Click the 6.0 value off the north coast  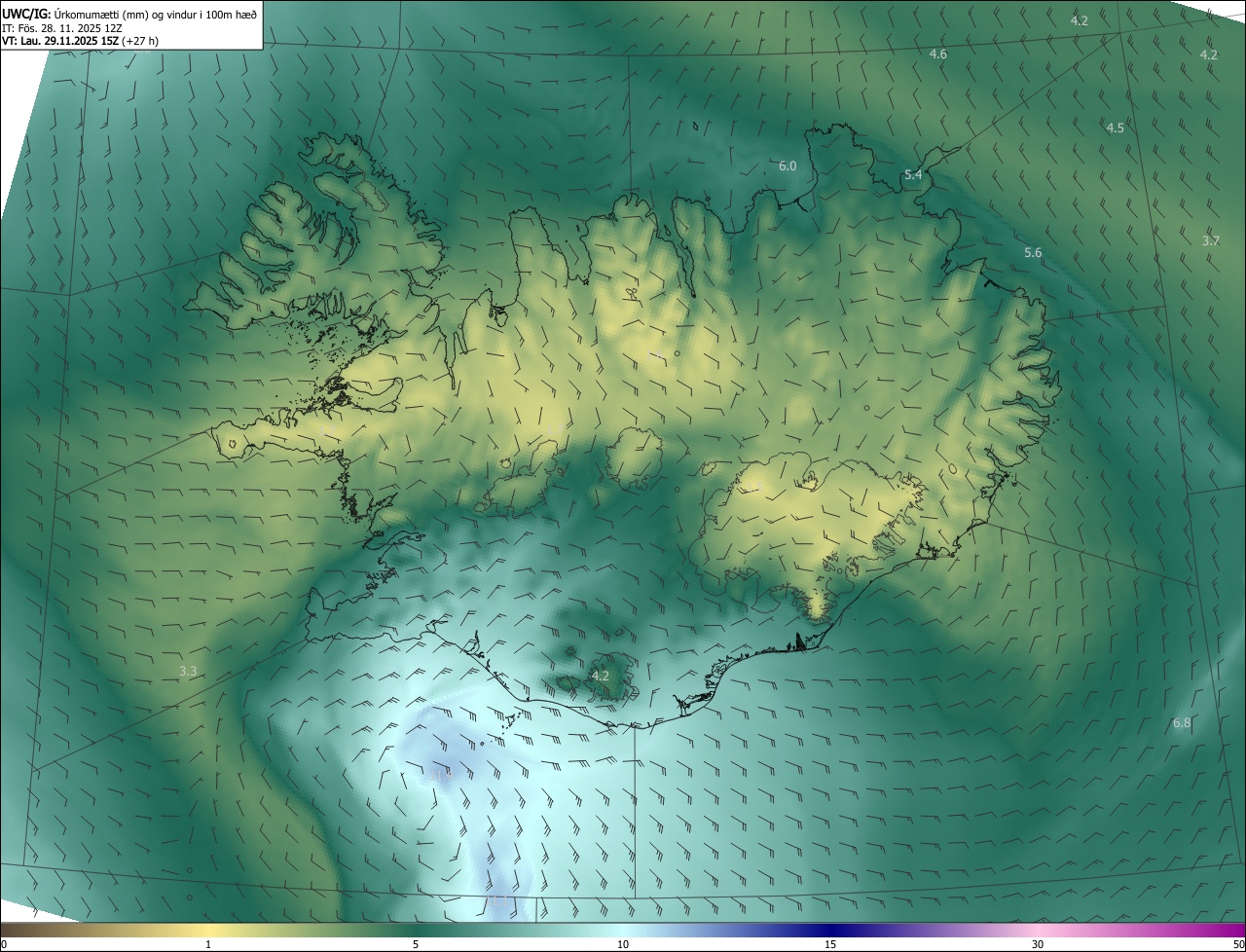coord(788,166)
